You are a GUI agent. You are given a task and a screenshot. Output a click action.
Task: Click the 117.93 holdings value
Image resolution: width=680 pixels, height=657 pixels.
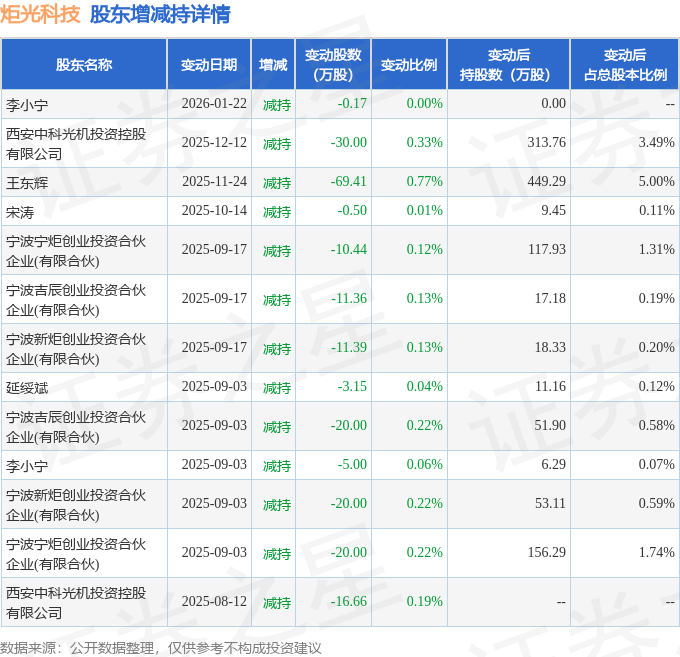546,249
